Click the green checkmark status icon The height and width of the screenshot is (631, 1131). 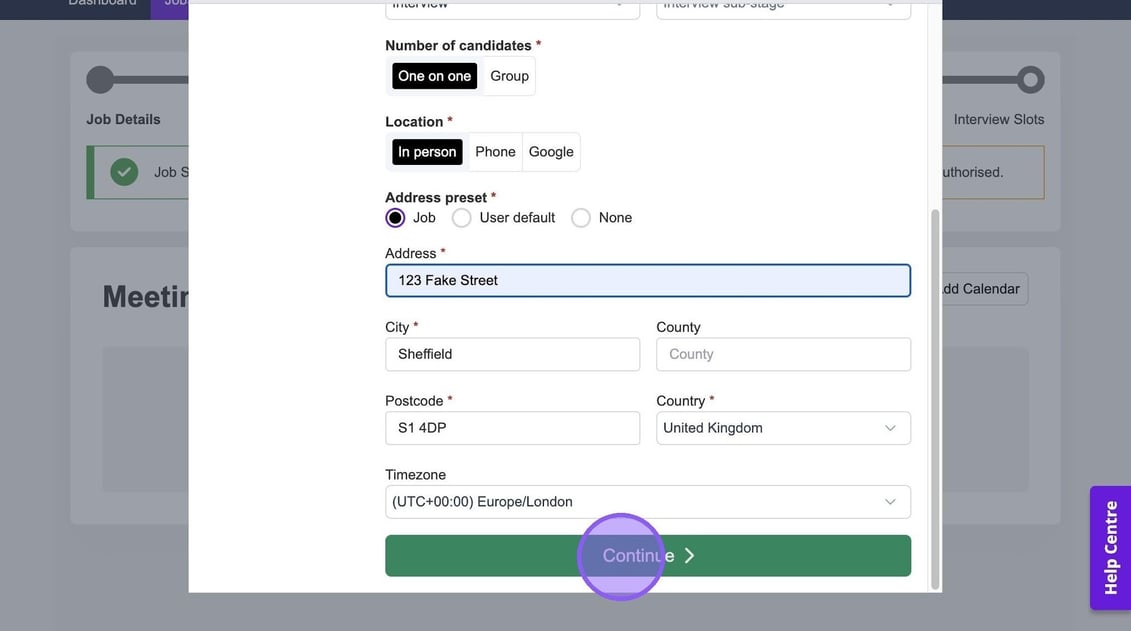click(124, 172)
